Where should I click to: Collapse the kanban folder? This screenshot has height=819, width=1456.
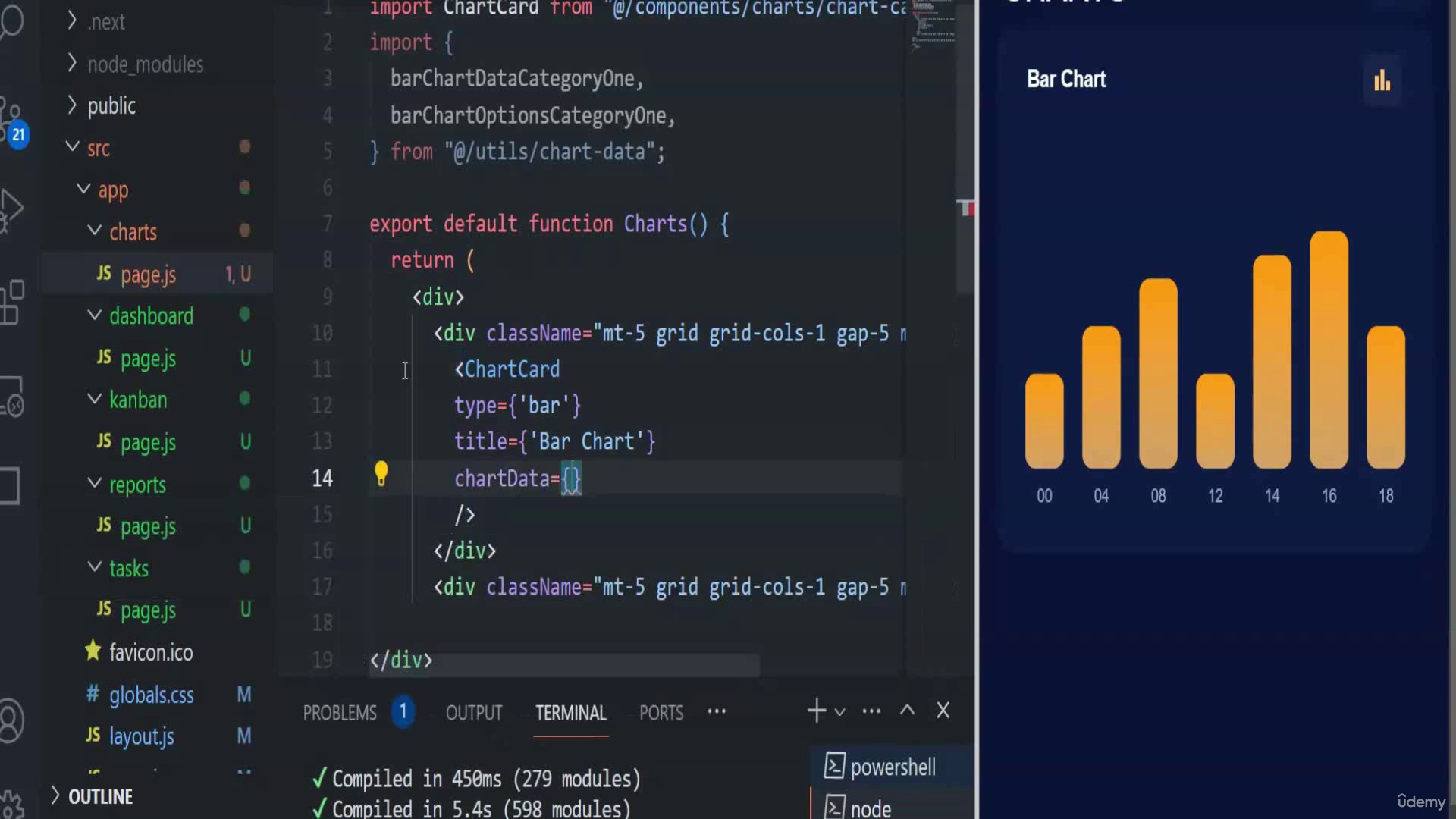(x=95, y=398)
